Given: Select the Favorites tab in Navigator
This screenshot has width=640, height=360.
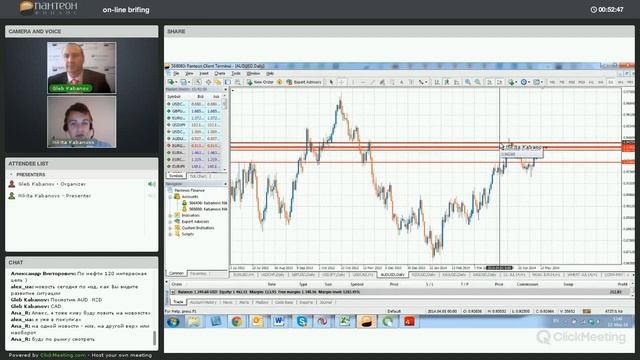Looking at the screenshot, I should (198, 273).
